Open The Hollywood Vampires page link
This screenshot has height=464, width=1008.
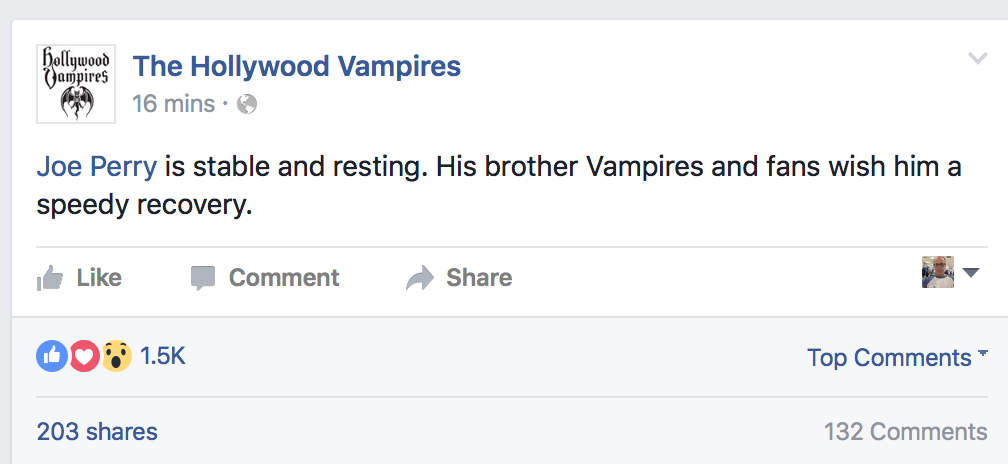[x=297, y=66]
